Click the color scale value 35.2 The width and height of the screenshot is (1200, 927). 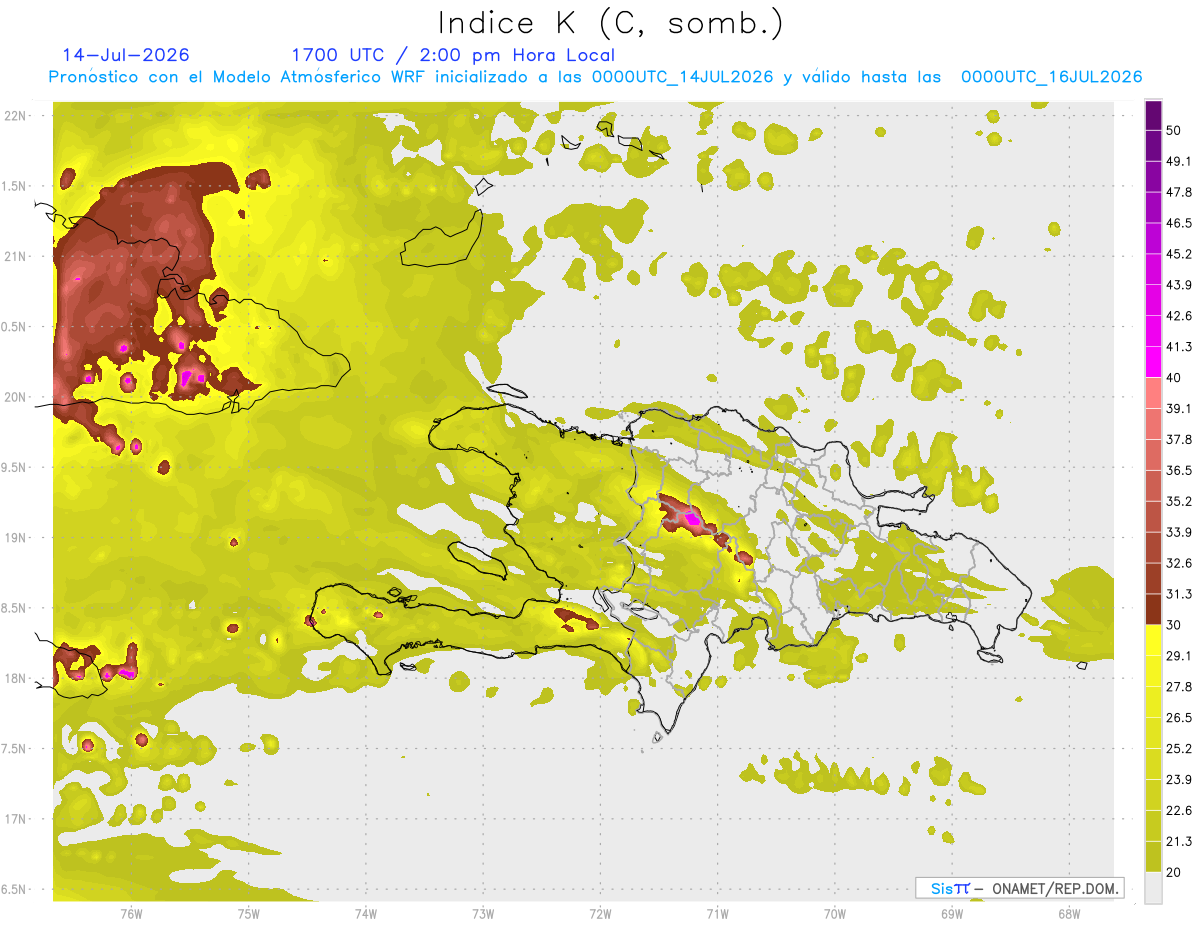[1179, 501]
